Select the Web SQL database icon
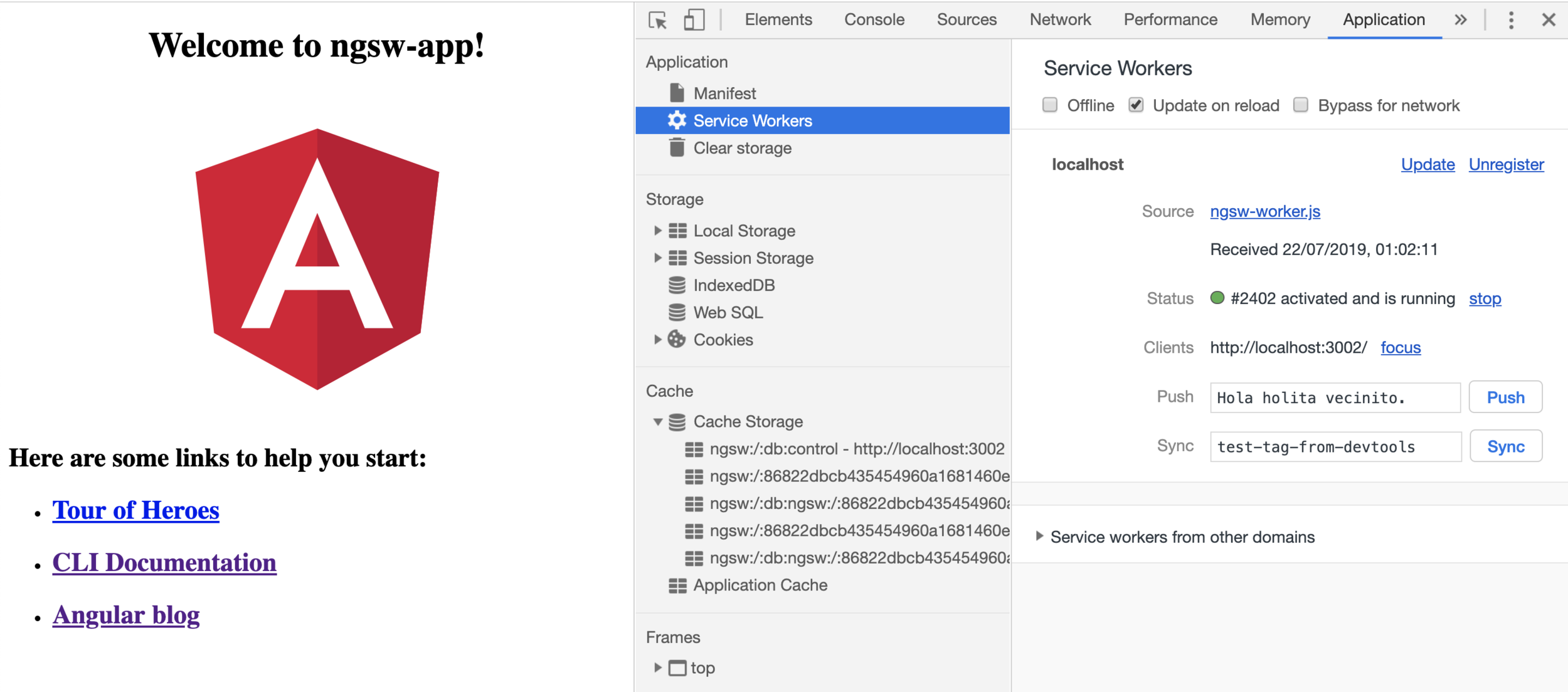Viewport: 1568px width, 692px height. tap(677, 312)
